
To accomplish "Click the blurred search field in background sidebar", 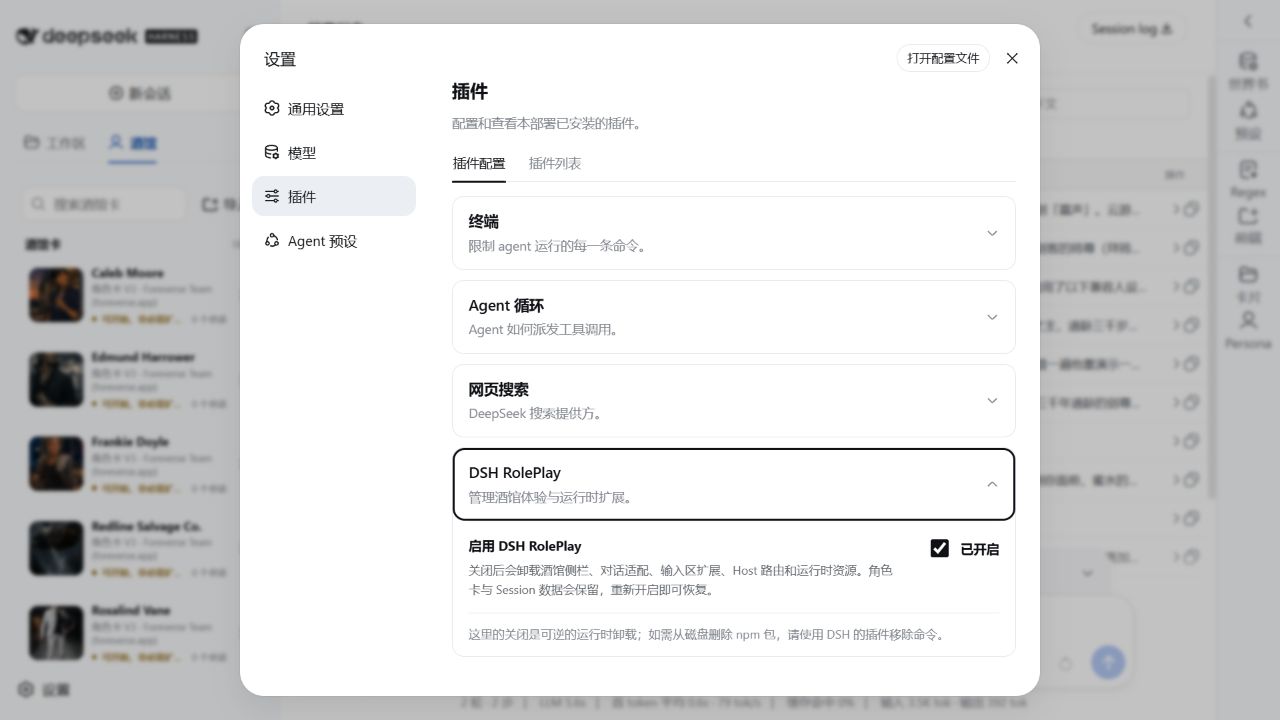I will click(x=104, y=204).
